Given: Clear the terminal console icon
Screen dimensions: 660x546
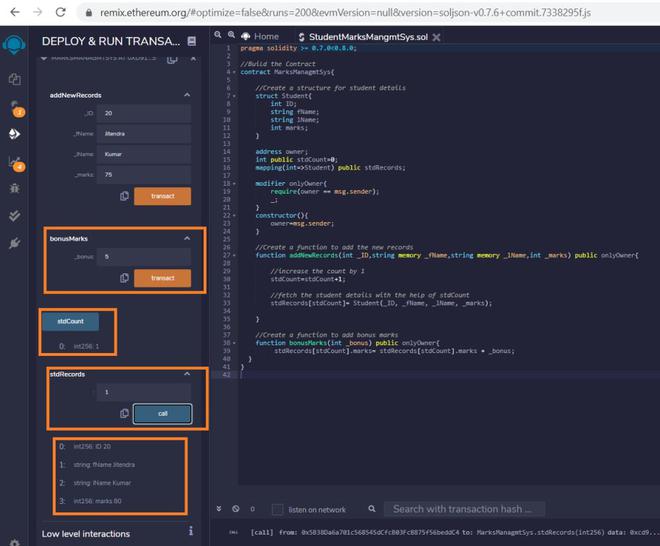Looking at the screenshot, I should [236, 509].
